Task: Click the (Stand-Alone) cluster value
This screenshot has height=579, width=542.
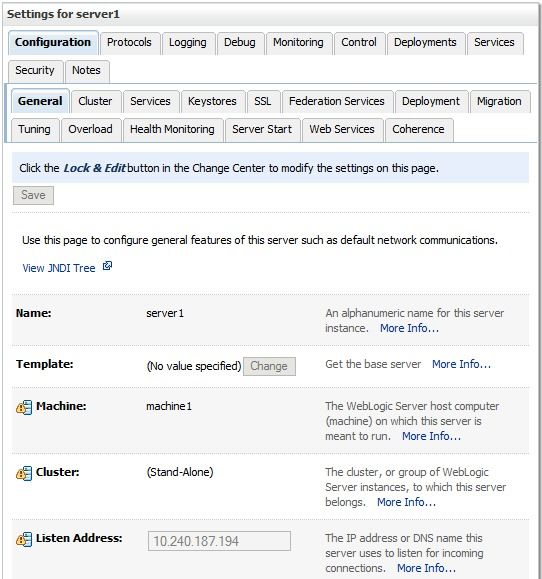Action: 180,472
